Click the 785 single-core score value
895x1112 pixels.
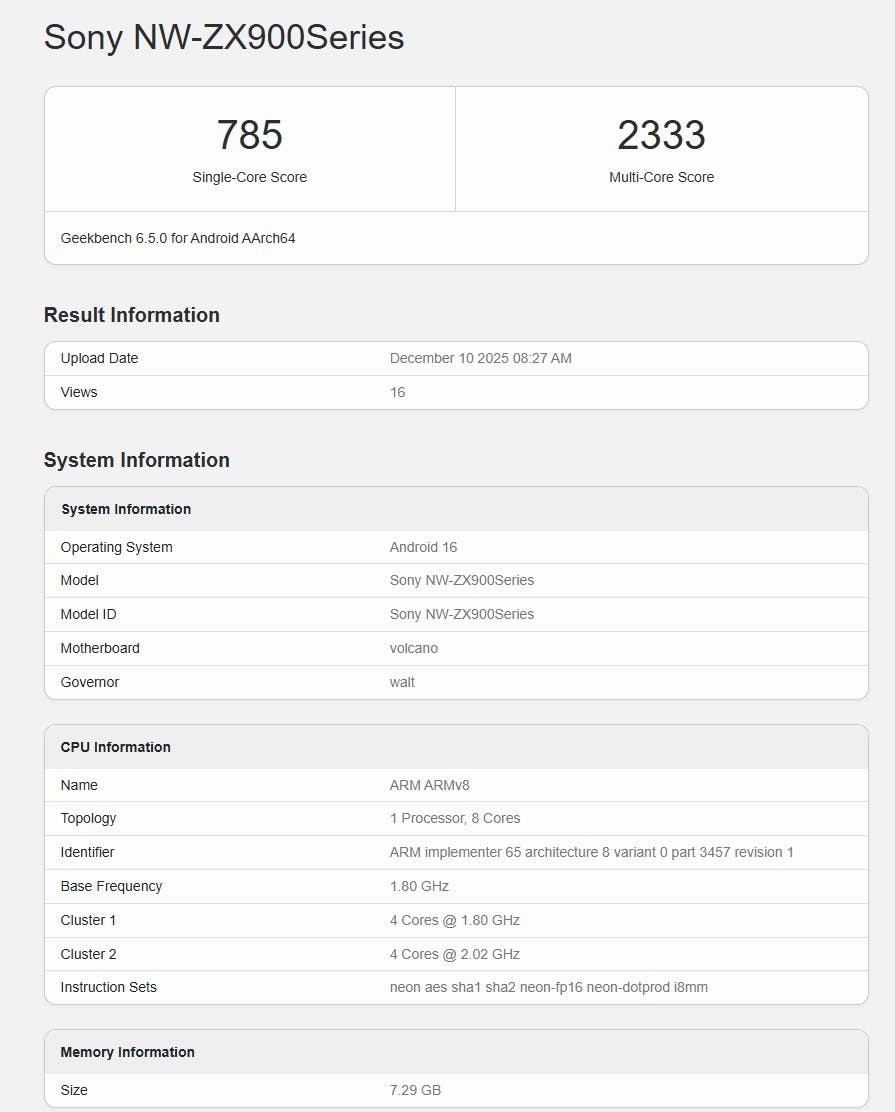click(x=250, y=135)
